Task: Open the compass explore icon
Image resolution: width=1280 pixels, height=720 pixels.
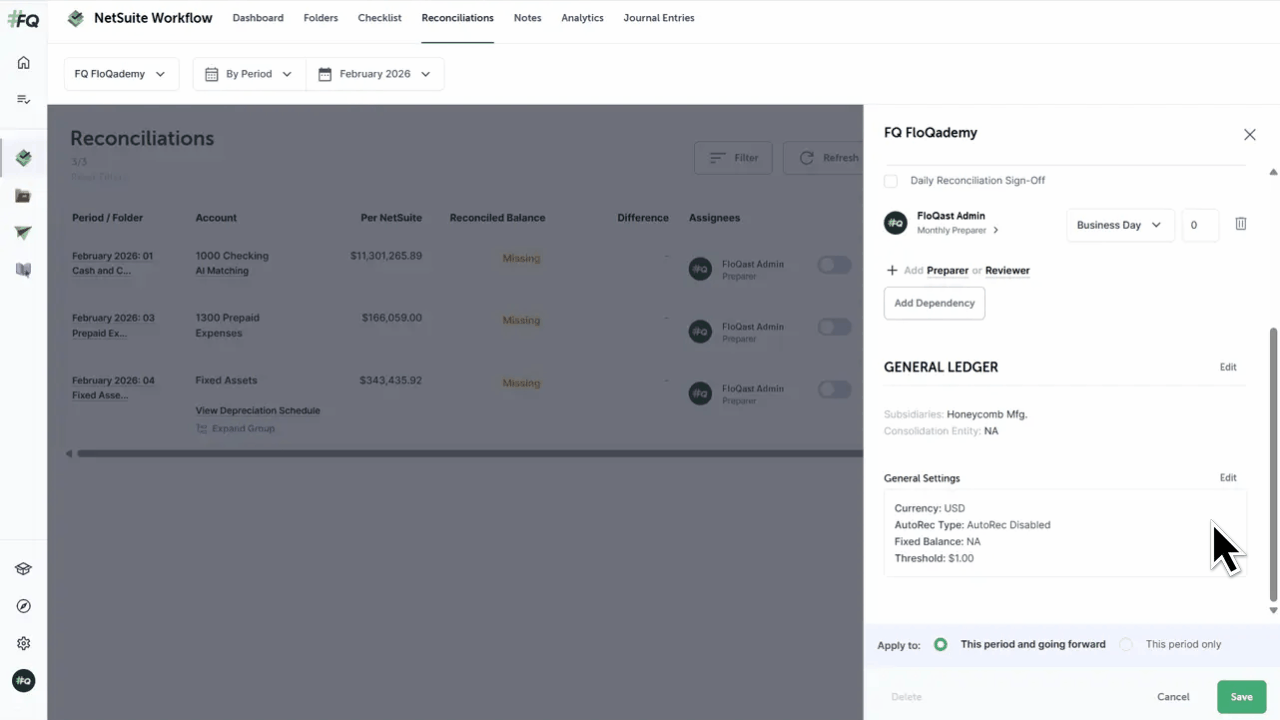Action: [23, 606]
